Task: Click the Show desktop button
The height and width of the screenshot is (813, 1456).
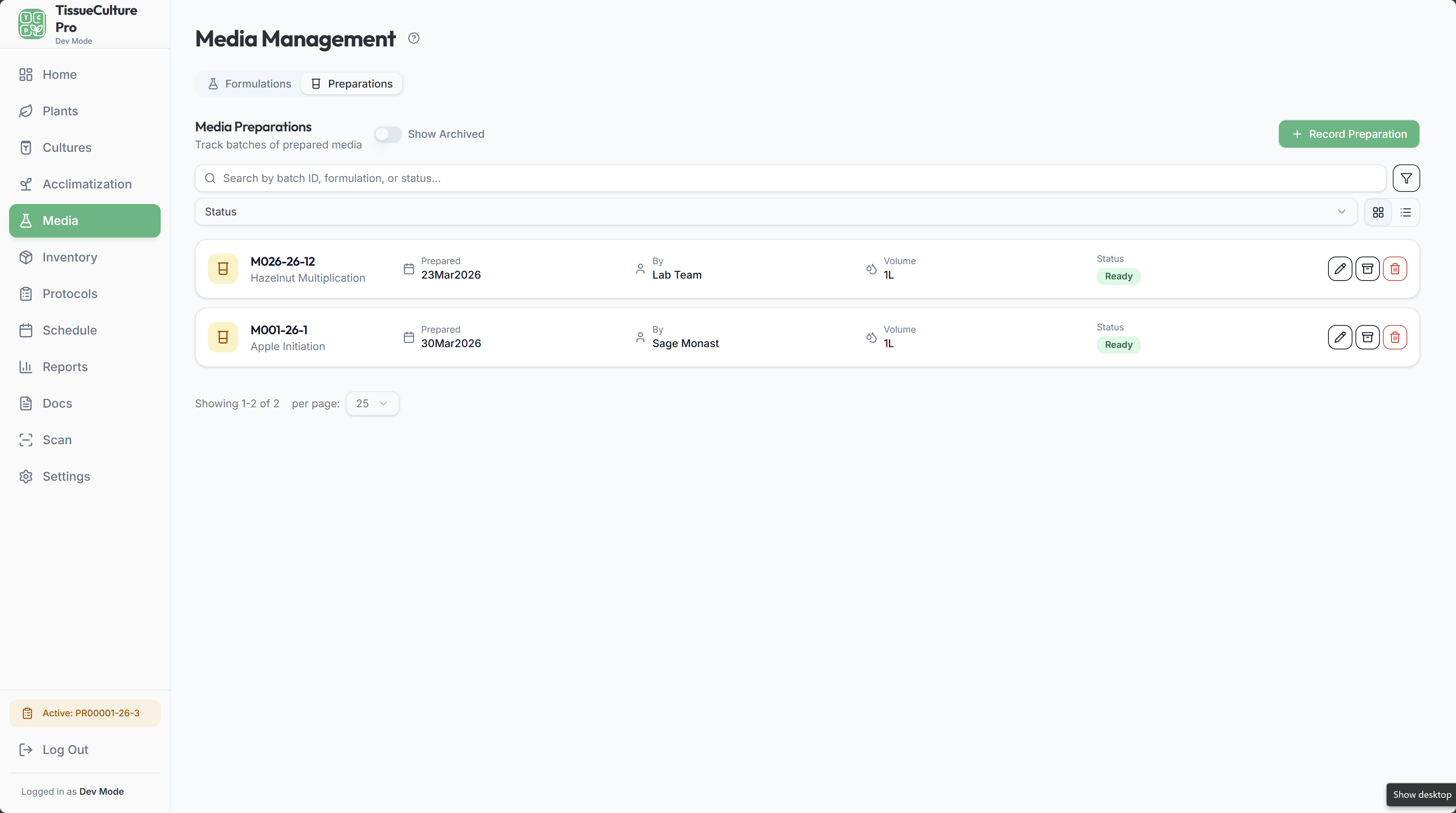Action: pos(1421,794)
